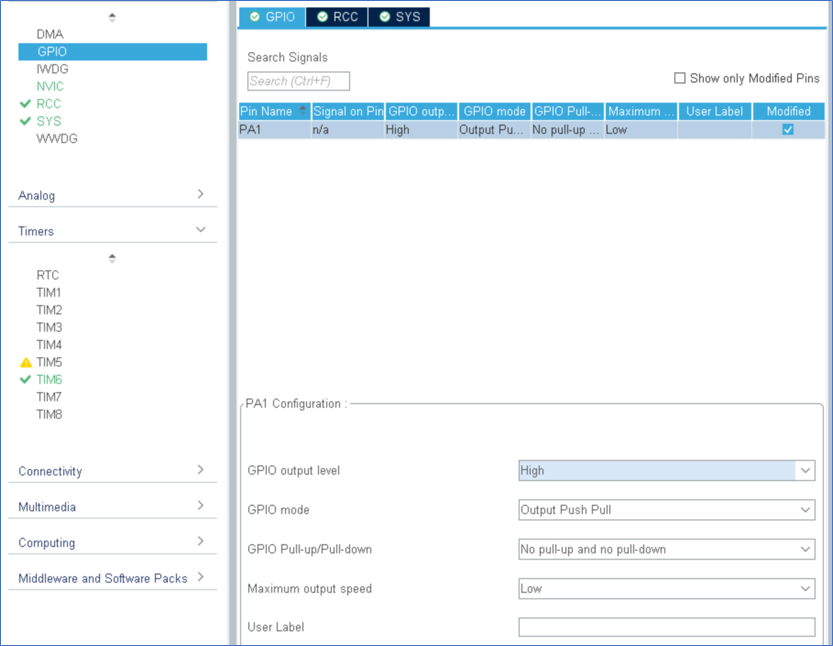This screenshot has width=833, height=646.
Task: Click the Search Signals input field
Action: (298, 81)
